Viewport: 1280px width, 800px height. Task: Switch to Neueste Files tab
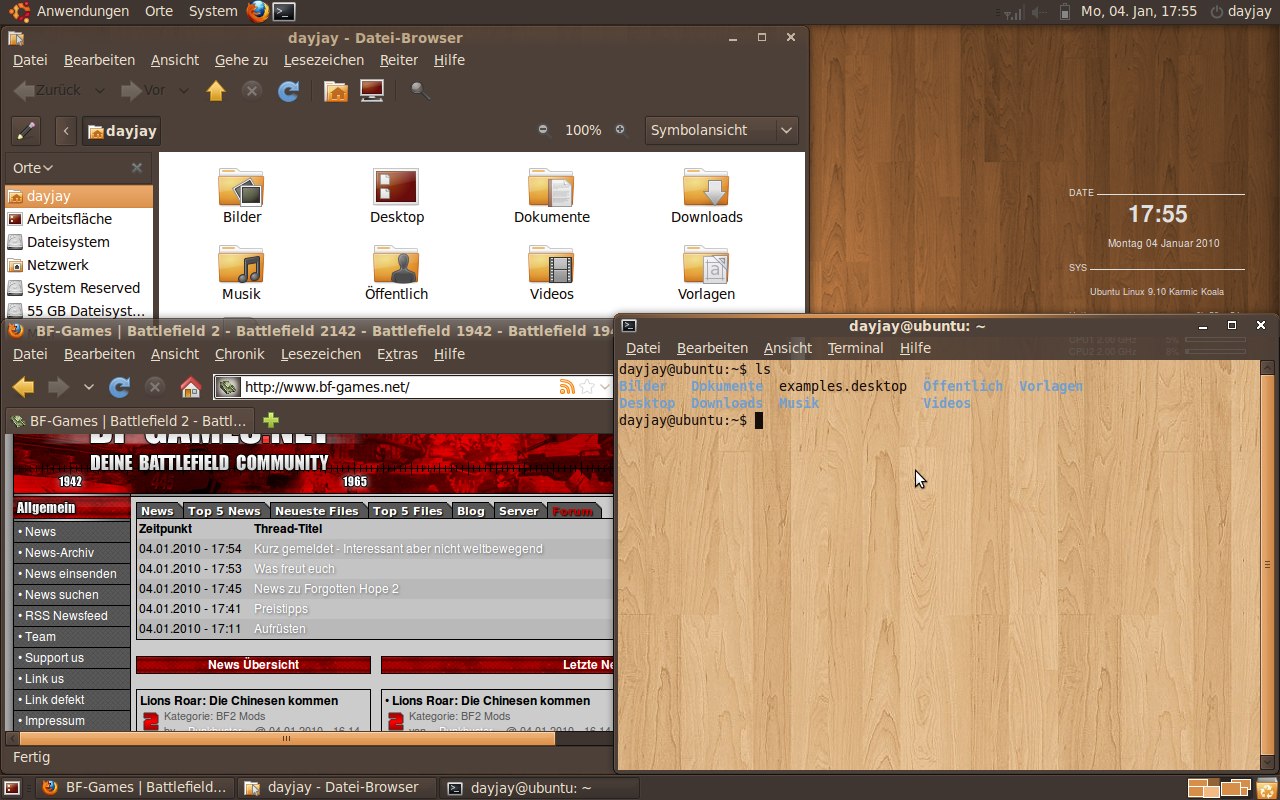click(317, 511)
